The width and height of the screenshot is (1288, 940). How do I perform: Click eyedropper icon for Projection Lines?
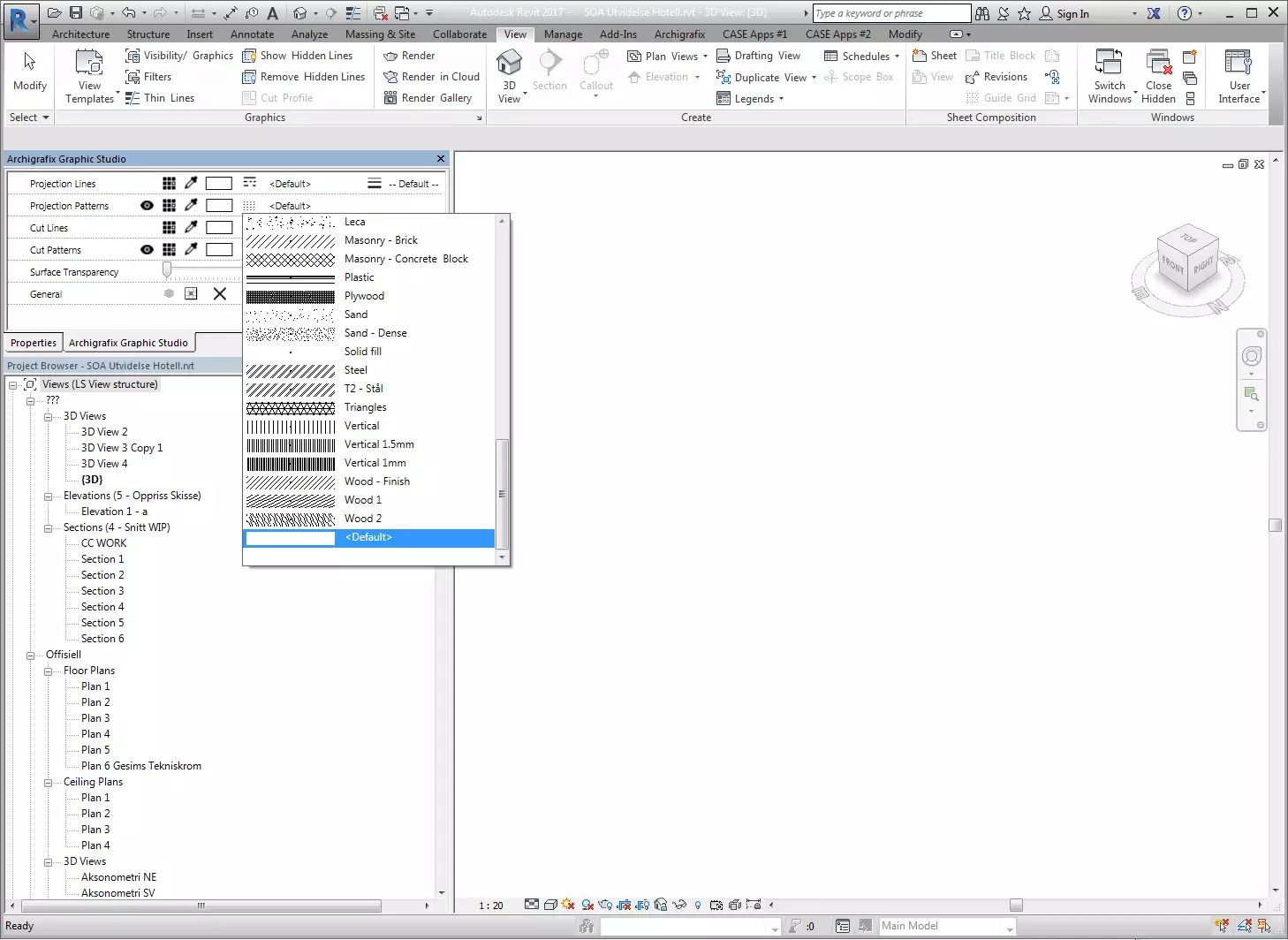pos(191,183)
